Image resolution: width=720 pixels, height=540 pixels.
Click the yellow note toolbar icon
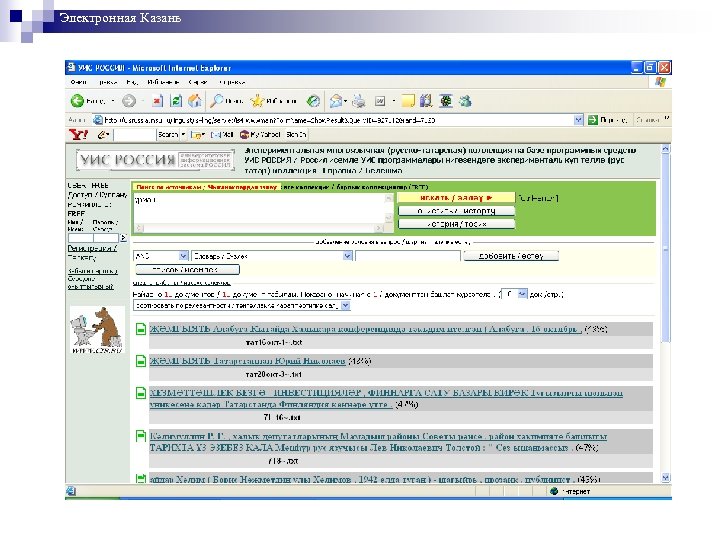coord(408,101)
